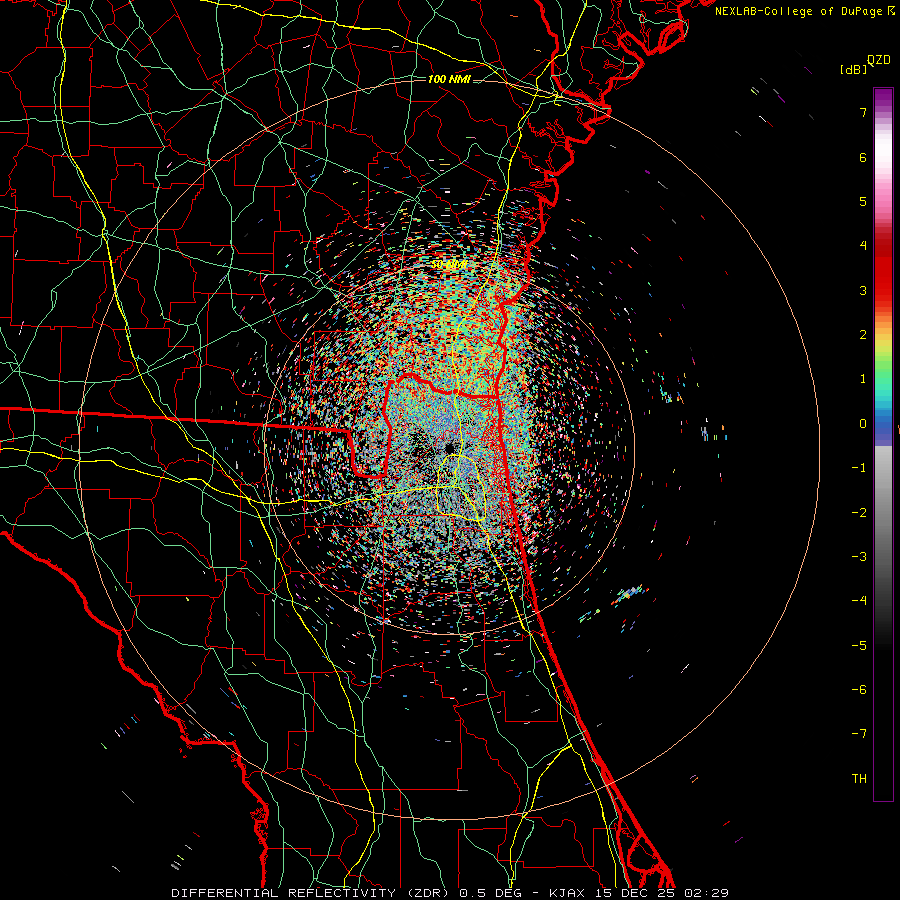The height and width of the screenshot is (900, 900).
Task: Click the -5 value on the dB scale
Action: point(859,646)
